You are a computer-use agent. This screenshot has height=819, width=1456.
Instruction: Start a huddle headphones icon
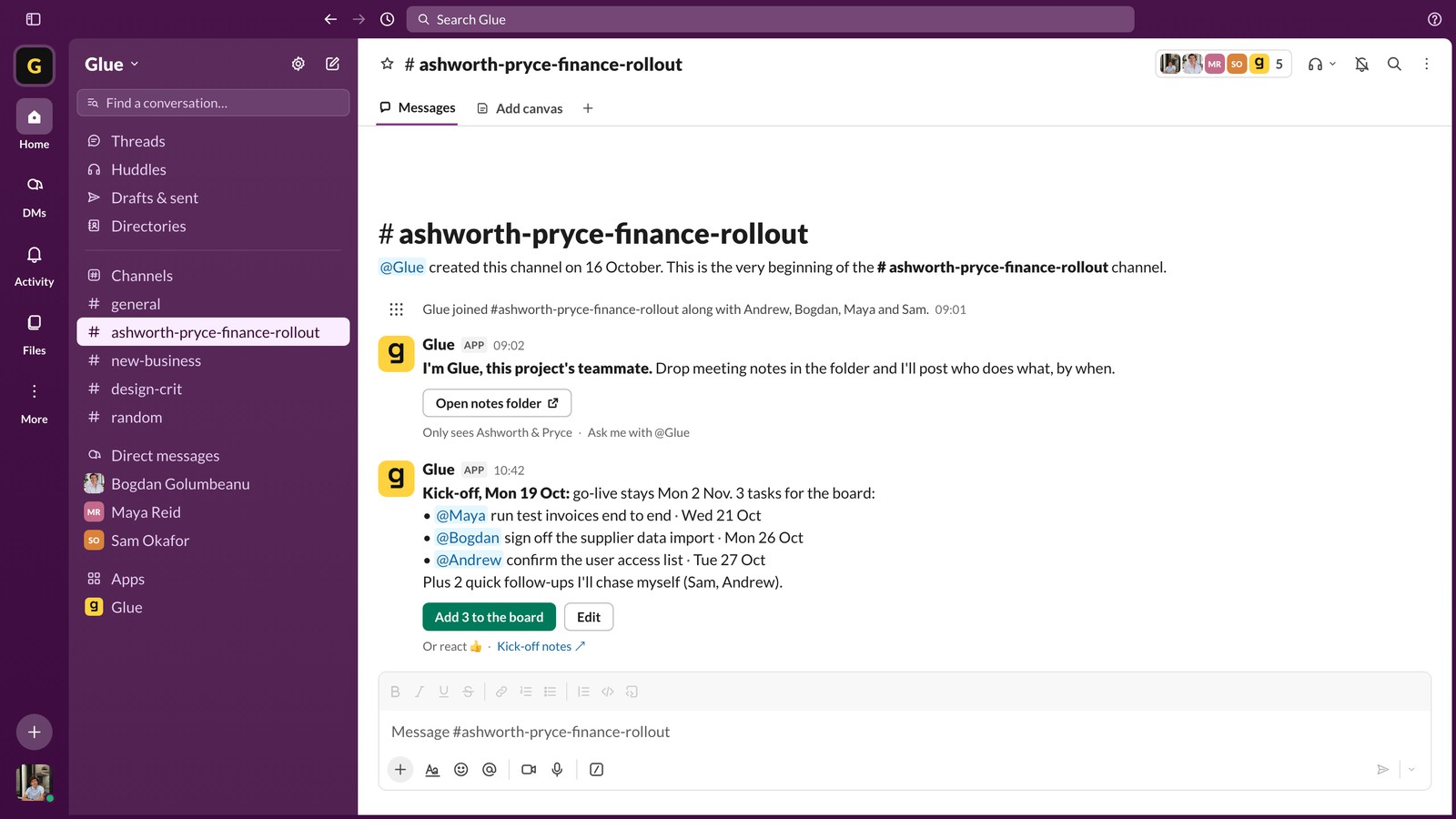1315,64
